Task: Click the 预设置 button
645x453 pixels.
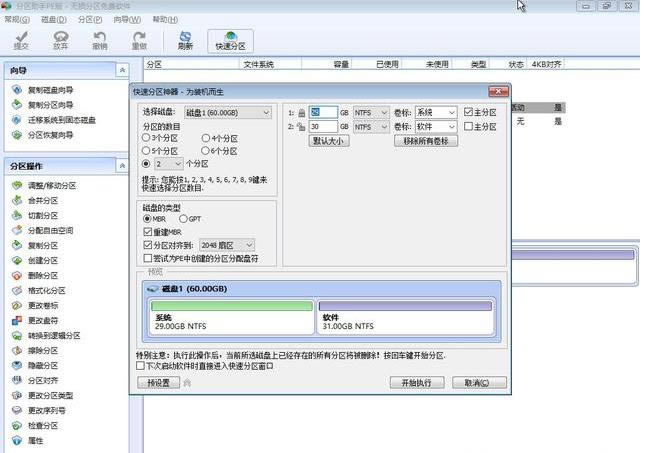Action: click(158, 383)
